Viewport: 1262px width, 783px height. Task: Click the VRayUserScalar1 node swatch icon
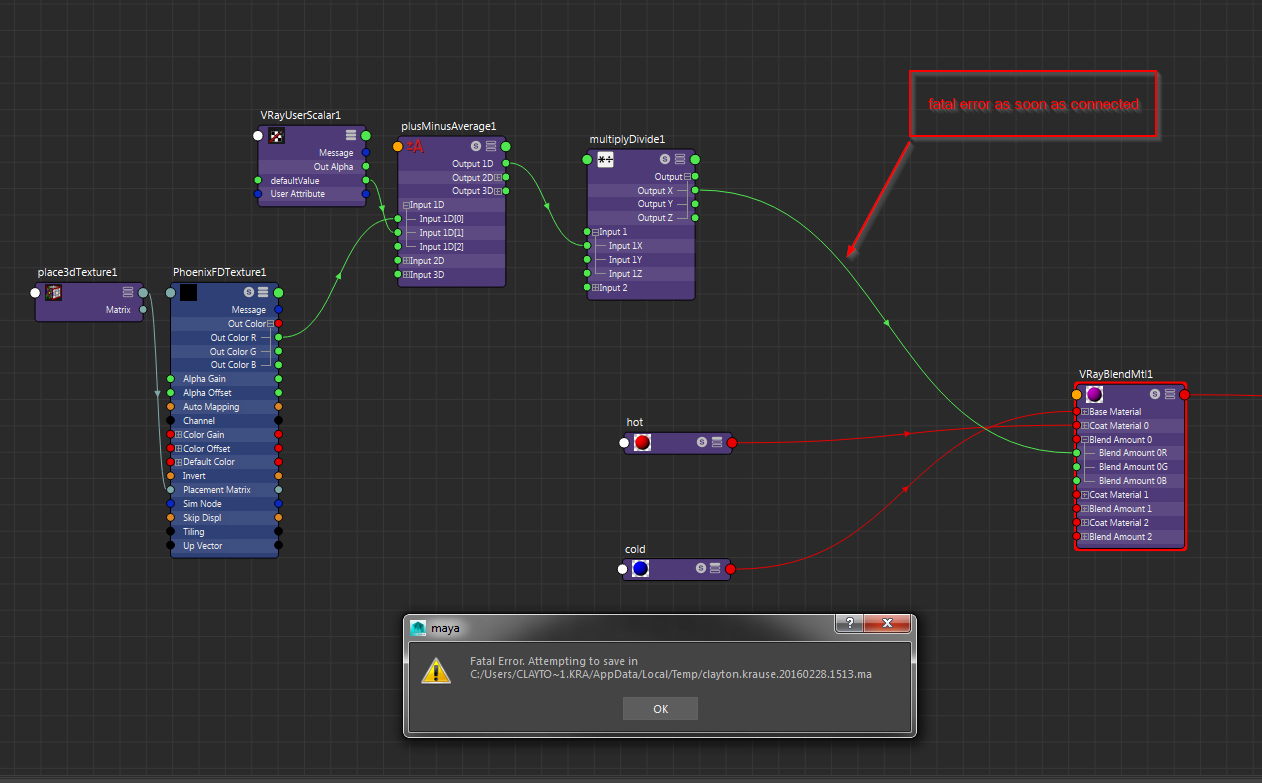click(x=277, y=135)
